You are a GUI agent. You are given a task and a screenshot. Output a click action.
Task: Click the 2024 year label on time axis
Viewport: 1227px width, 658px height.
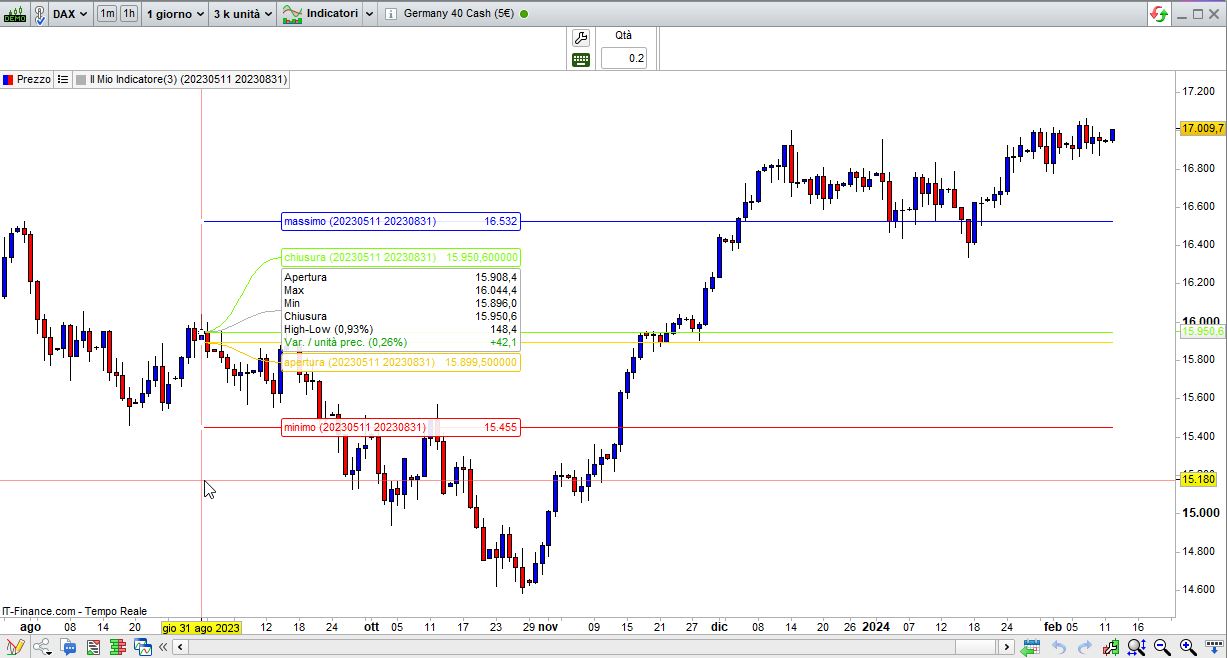pyautogui.click(x=876, y=627)
